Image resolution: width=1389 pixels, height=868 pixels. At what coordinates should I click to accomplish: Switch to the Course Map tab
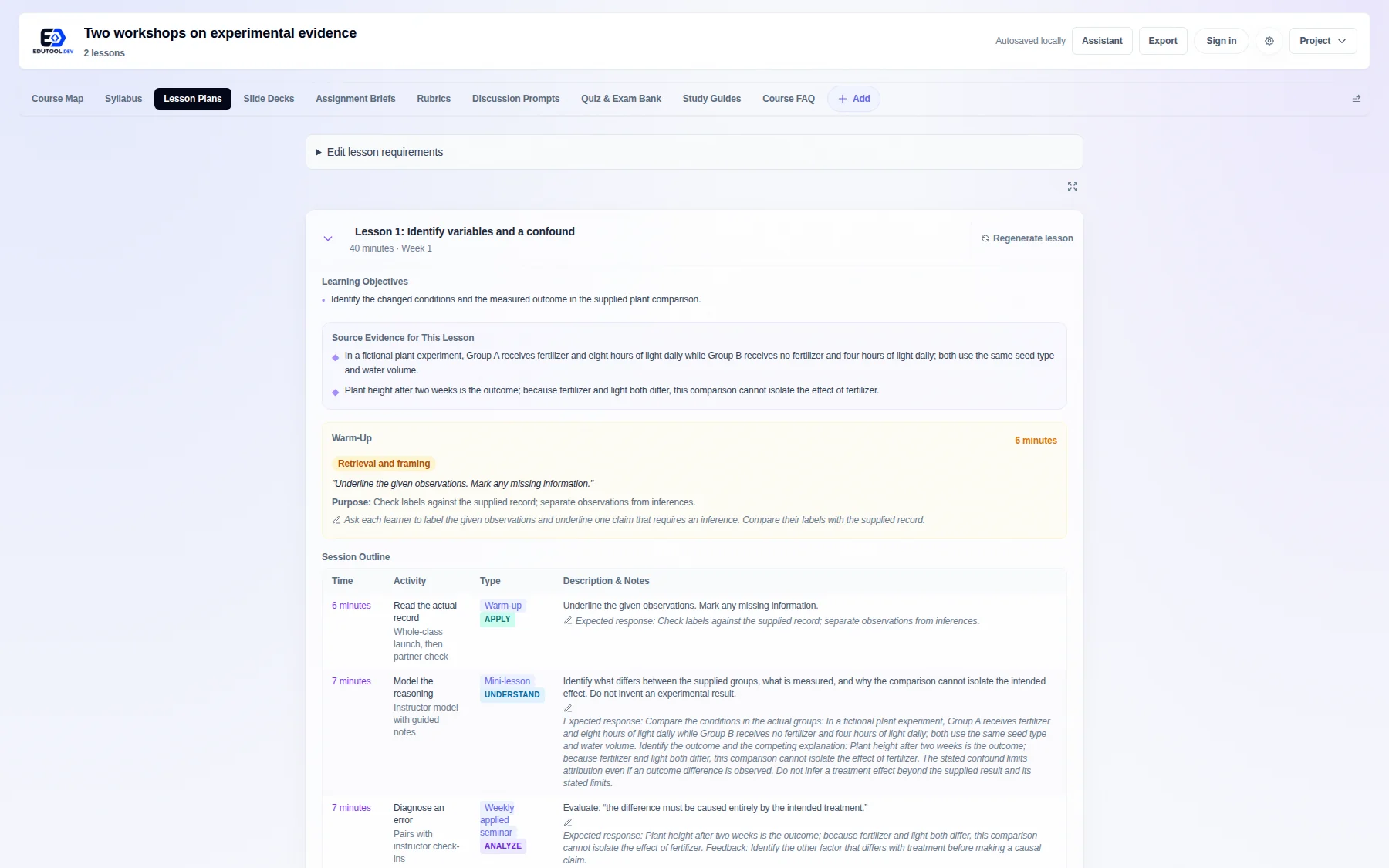(x=57, y=99)
